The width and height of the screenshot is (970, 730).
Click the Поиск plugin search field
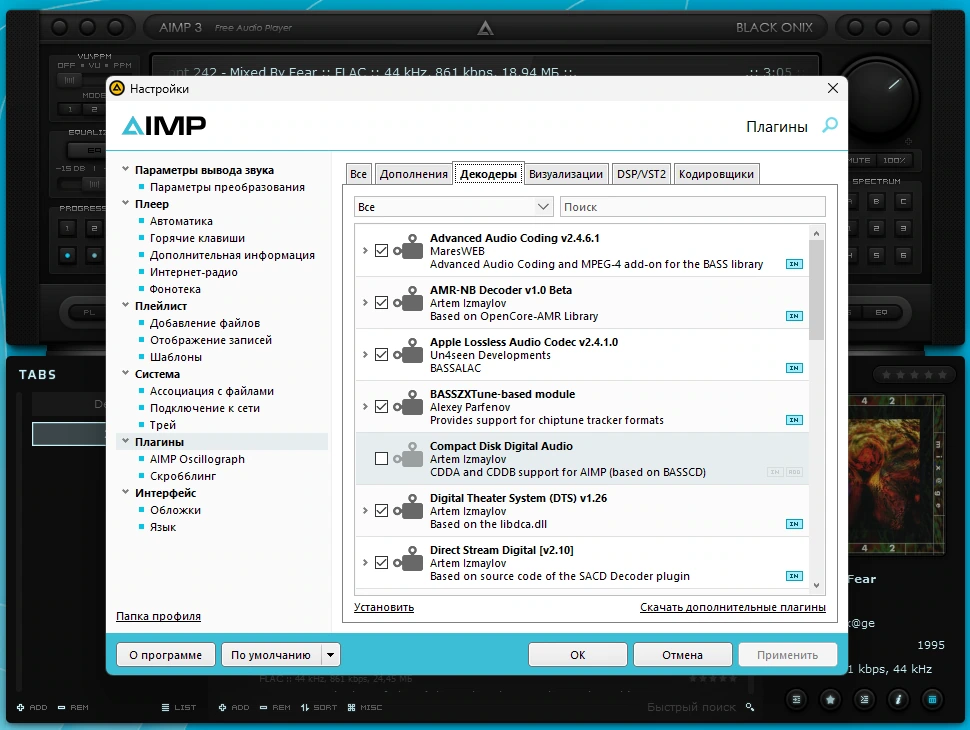point(692,207)
